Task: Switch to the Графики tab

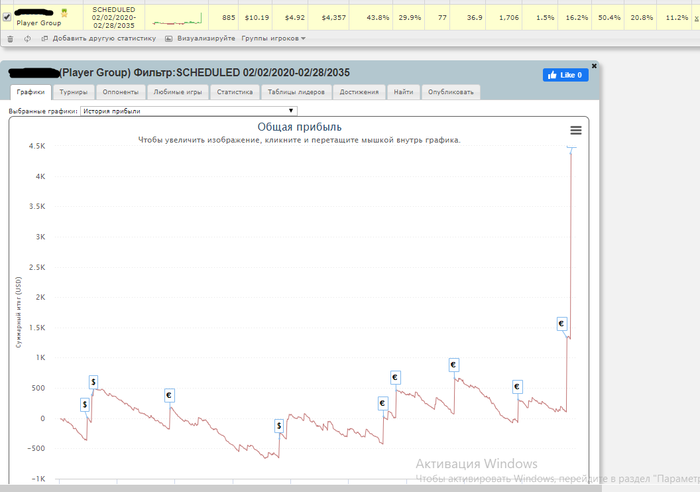Action: point(31,92)
